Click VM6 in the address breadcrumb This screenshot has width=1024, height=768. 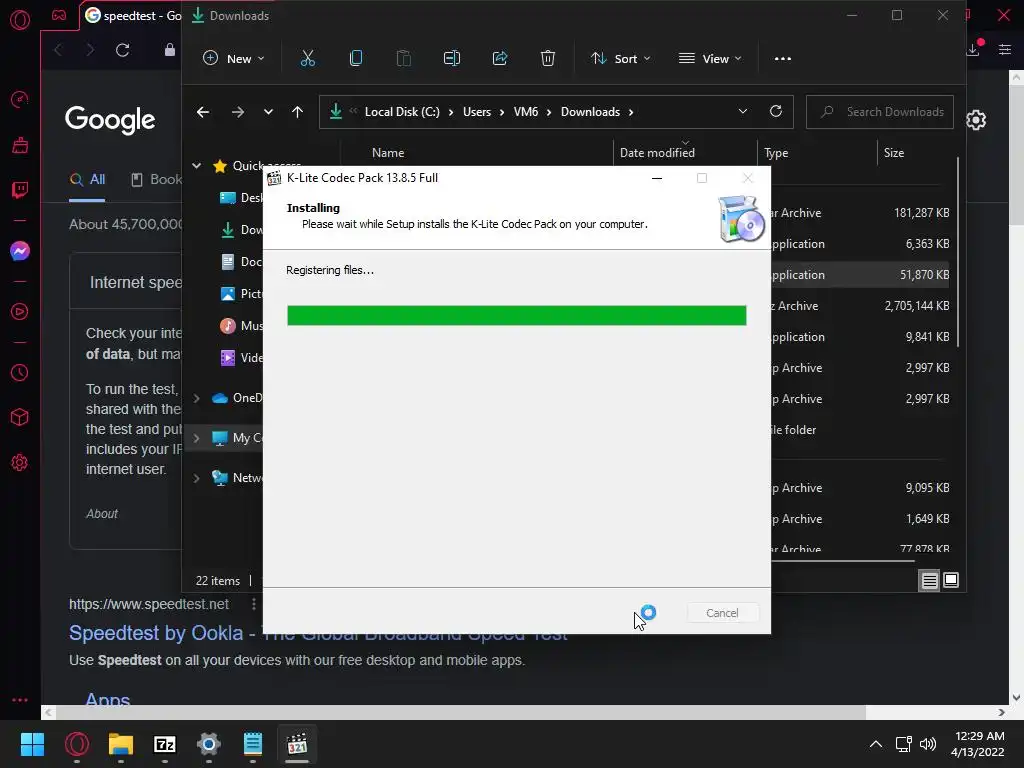(526, 112)
